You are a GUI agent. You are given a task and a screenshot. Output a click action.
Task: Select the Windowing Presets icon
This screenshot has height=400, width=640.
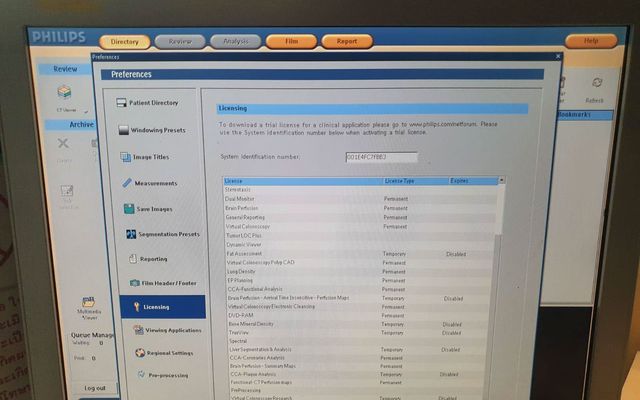(123, 130)
